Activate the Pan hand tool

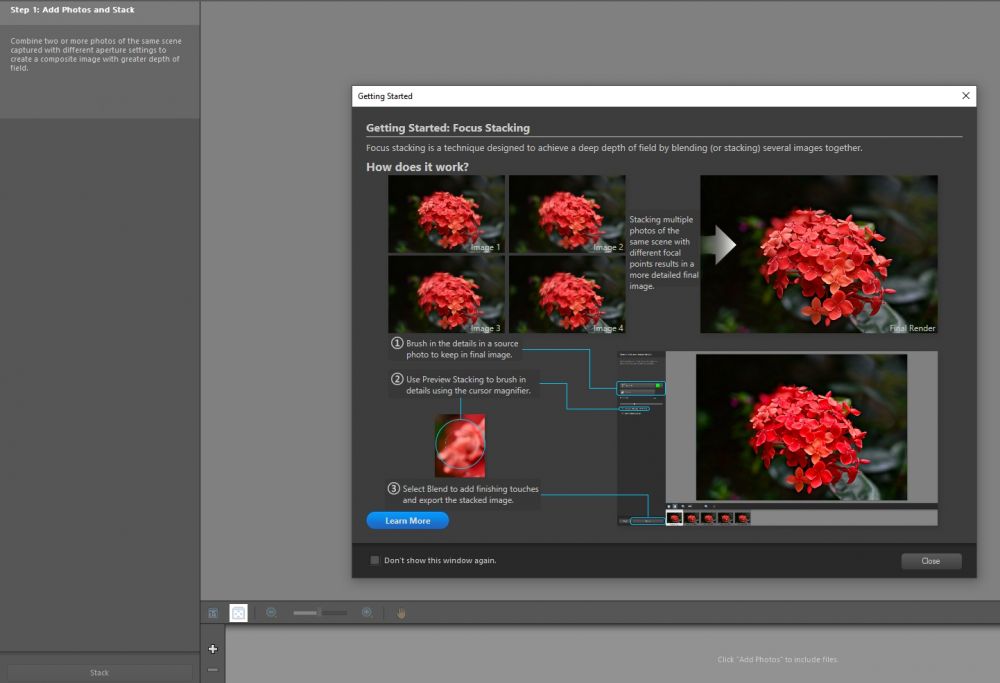[401, 613]
